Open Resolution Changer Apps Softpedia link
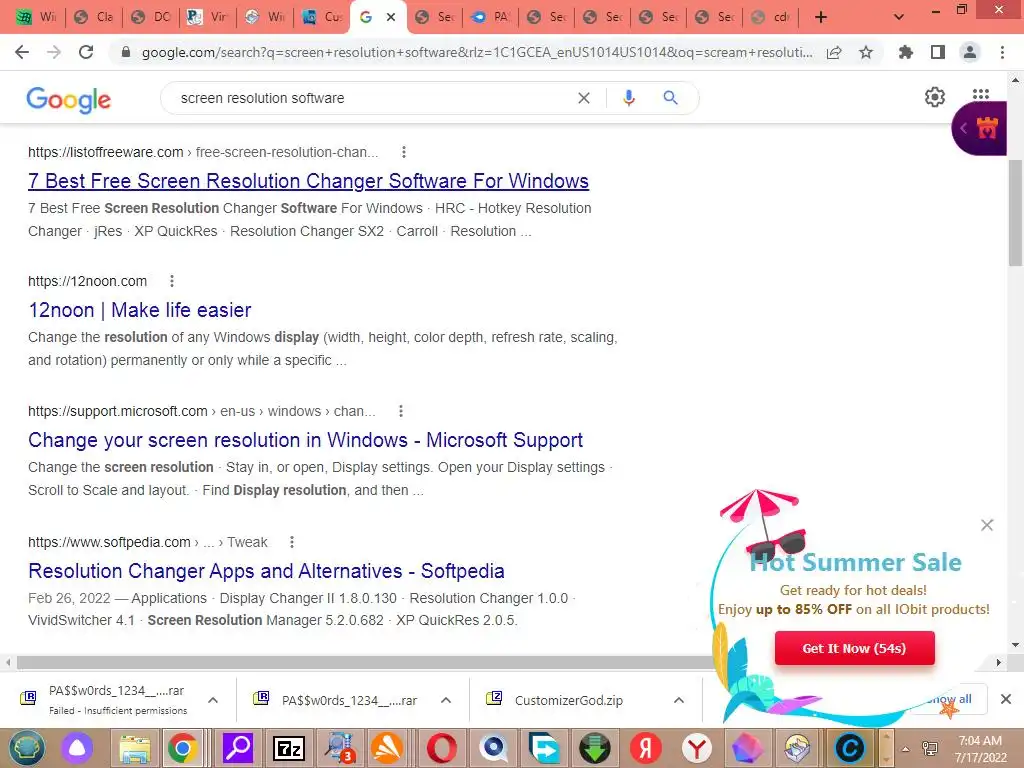Screen dimensions: 1024x768 (x=266, y=571)
